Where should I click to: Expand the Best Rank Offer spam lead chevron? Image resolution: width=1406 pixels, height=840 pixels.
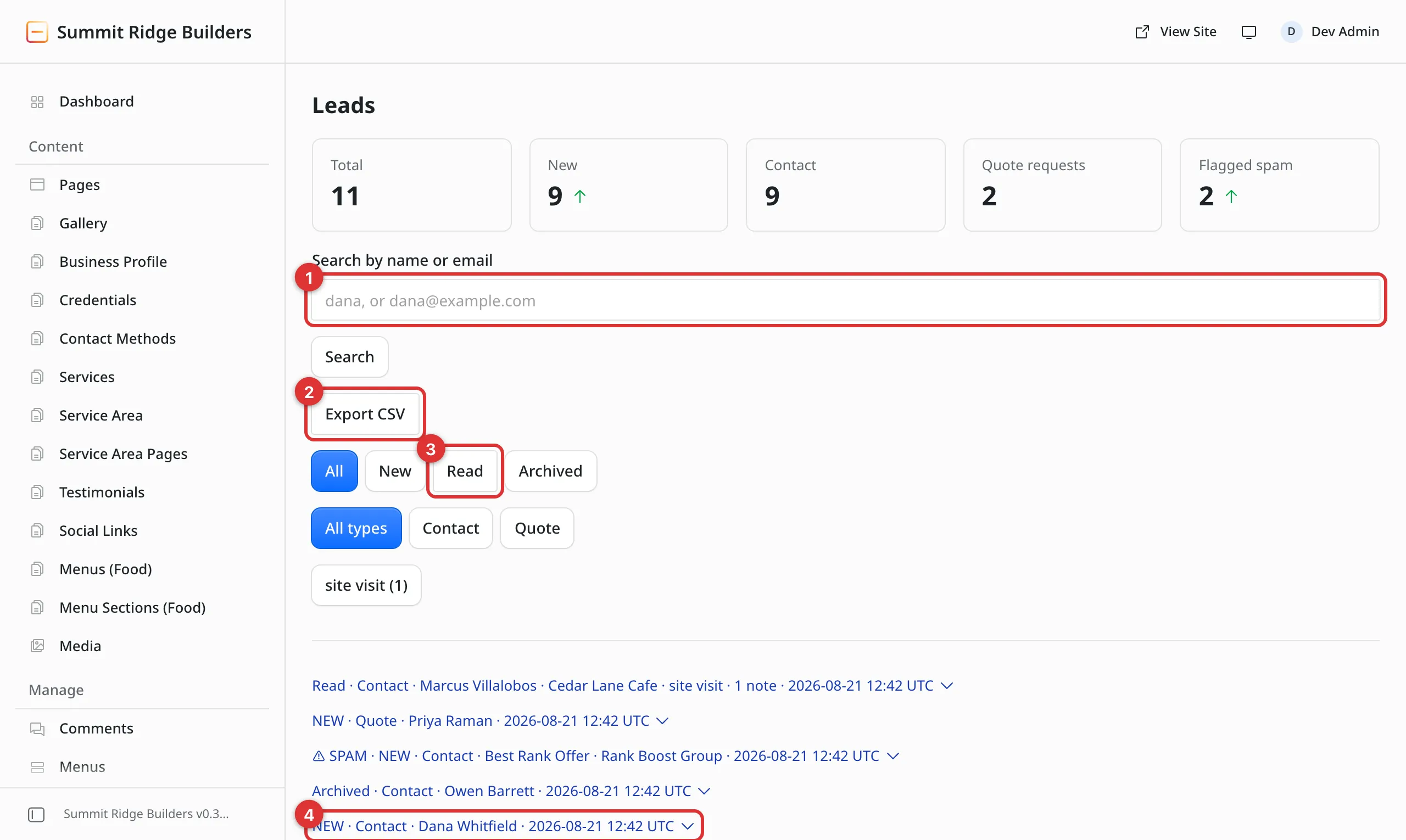(x=893, y=756)
